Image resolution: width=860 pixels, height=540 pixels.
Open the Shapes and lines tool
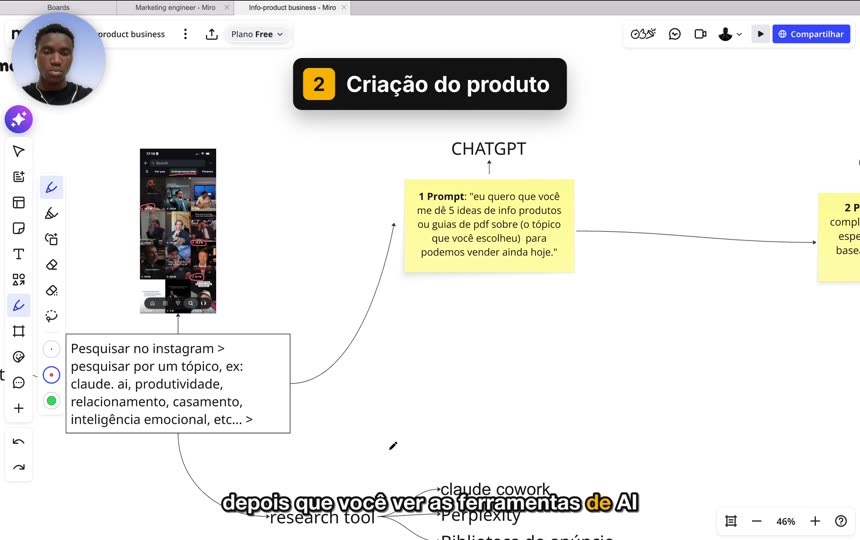[19, 280]
